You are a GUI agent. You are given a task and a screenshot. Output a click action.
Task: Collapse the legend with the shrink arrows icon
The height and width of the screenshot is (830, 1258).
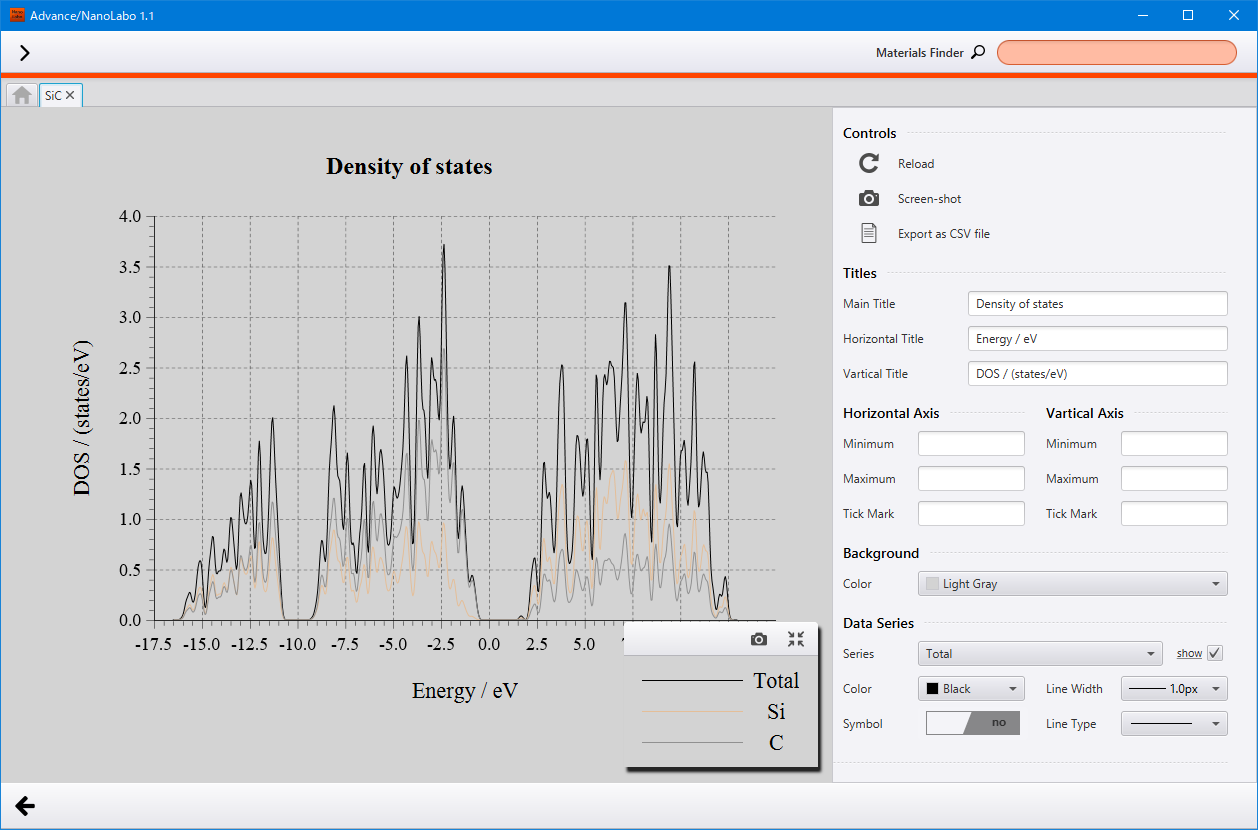pyautogui.click(x=796, y=639)
